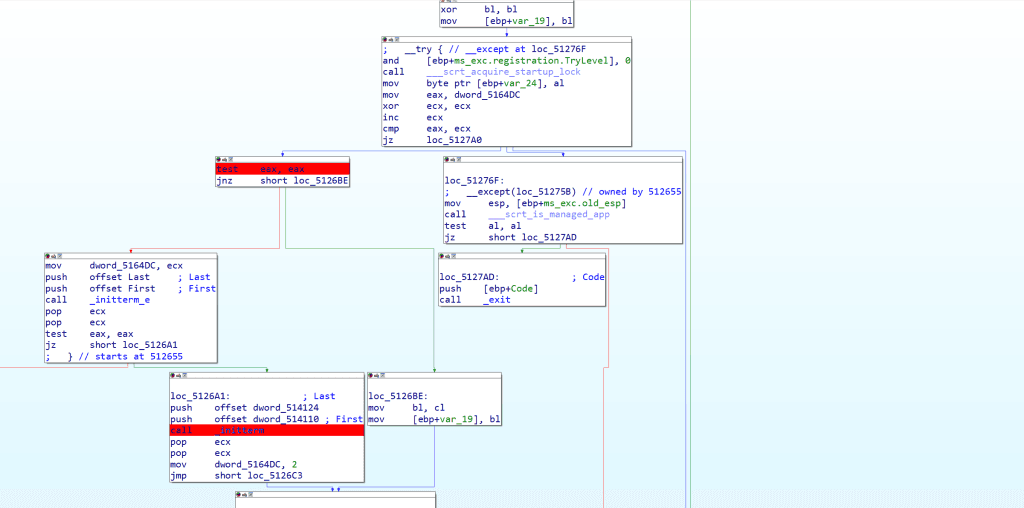
Task: Click color icon on the _initterm_e node header
Action: 48,256
